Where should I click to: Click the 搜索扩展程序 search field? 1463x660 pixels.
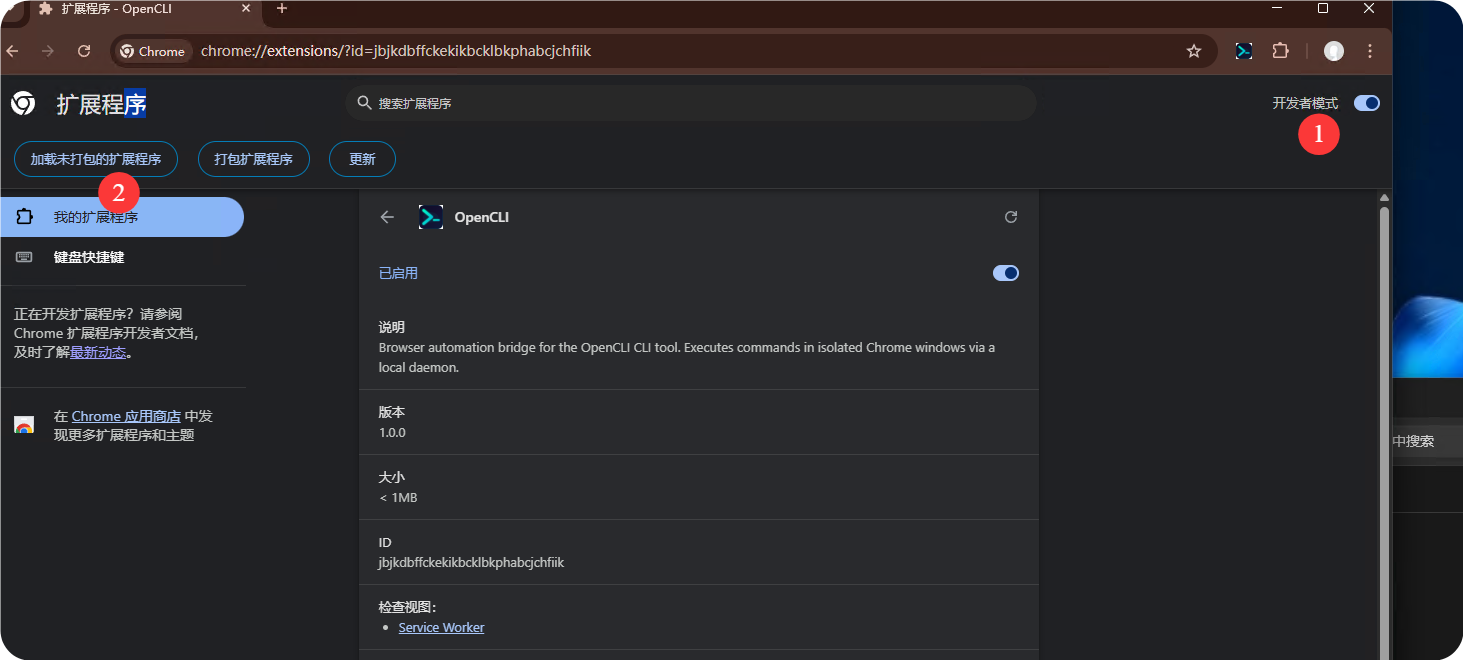690,103
